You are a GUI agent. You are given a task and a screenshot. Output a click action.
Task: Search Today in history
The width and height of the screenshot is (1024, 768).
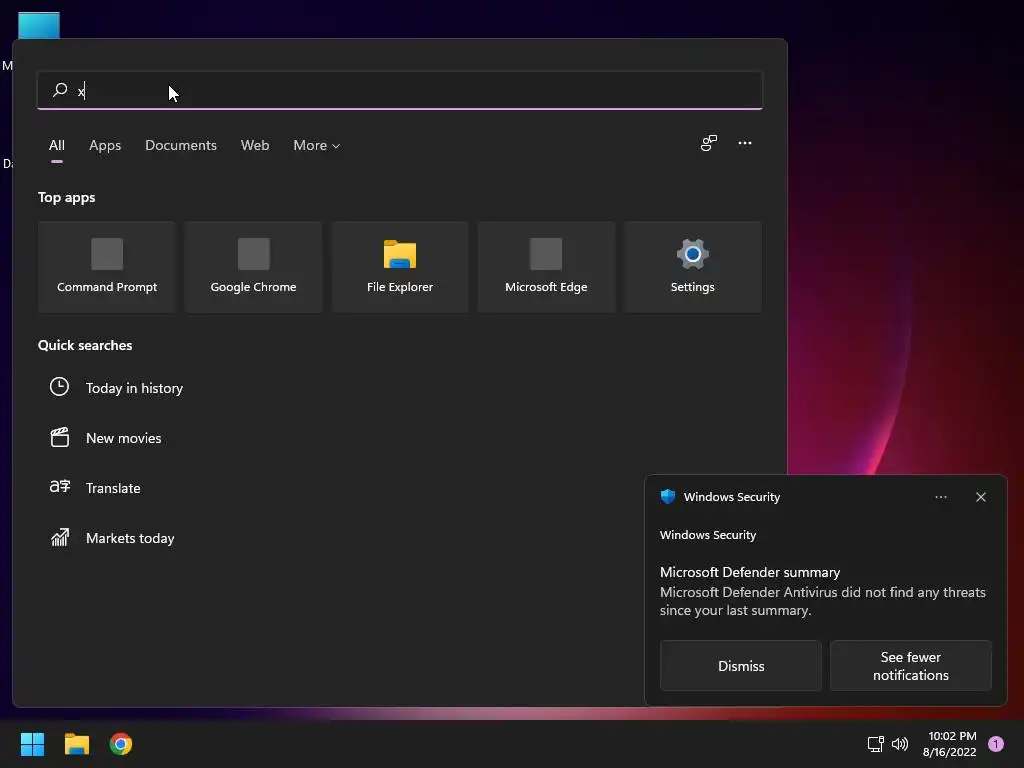[135, 388]
